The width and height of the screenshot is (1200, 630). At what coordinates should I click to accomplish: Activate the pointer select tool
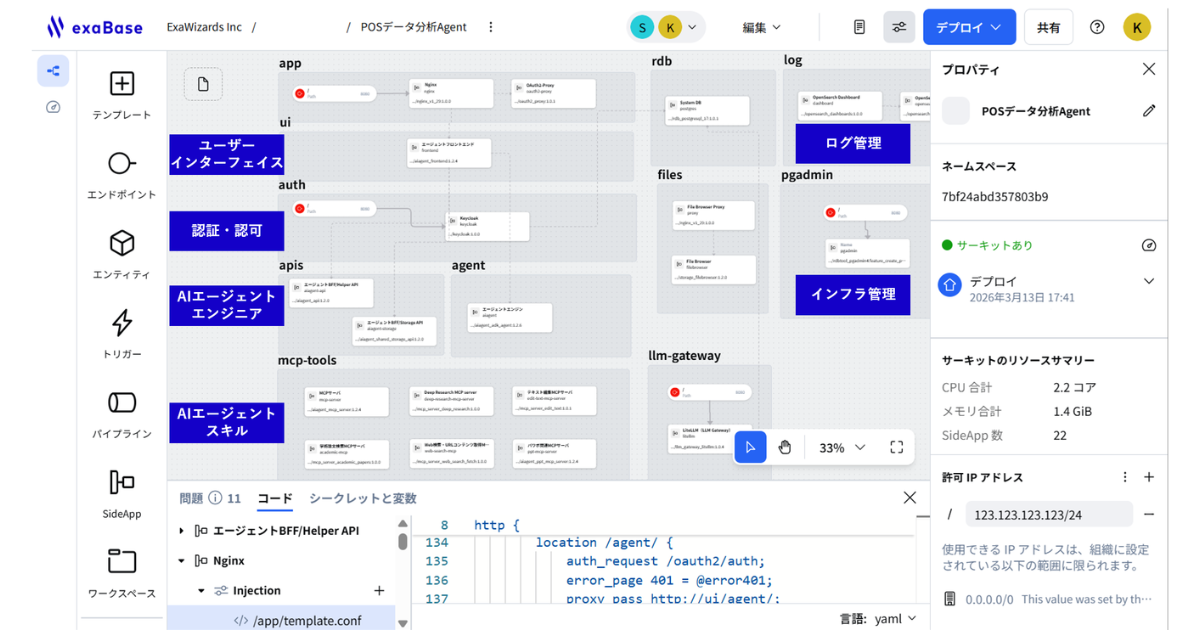(x=751, y=447)
